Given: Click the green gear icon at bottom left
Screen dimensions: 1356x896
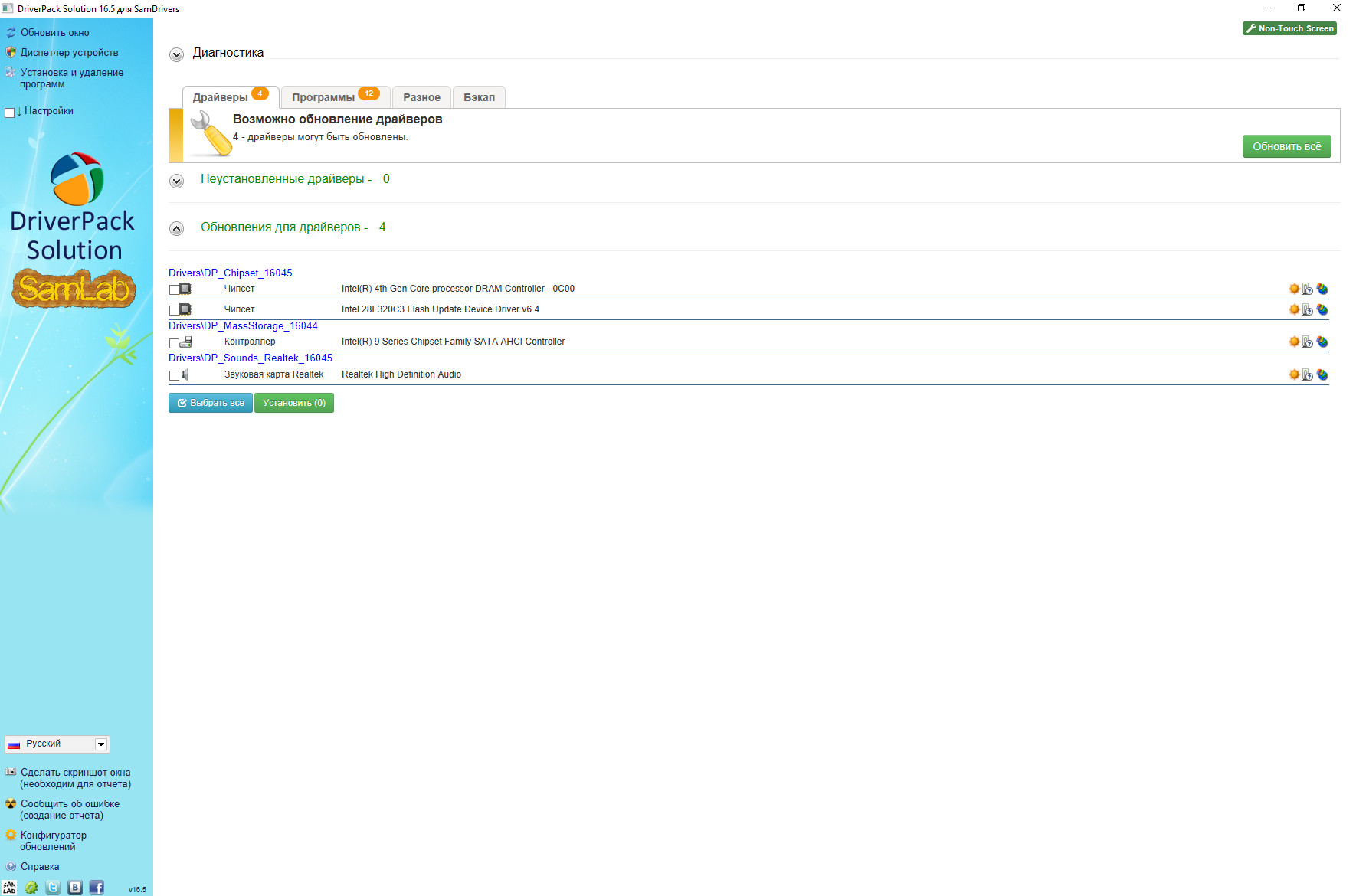Looking at the screenshot, I should click(31, 888).
